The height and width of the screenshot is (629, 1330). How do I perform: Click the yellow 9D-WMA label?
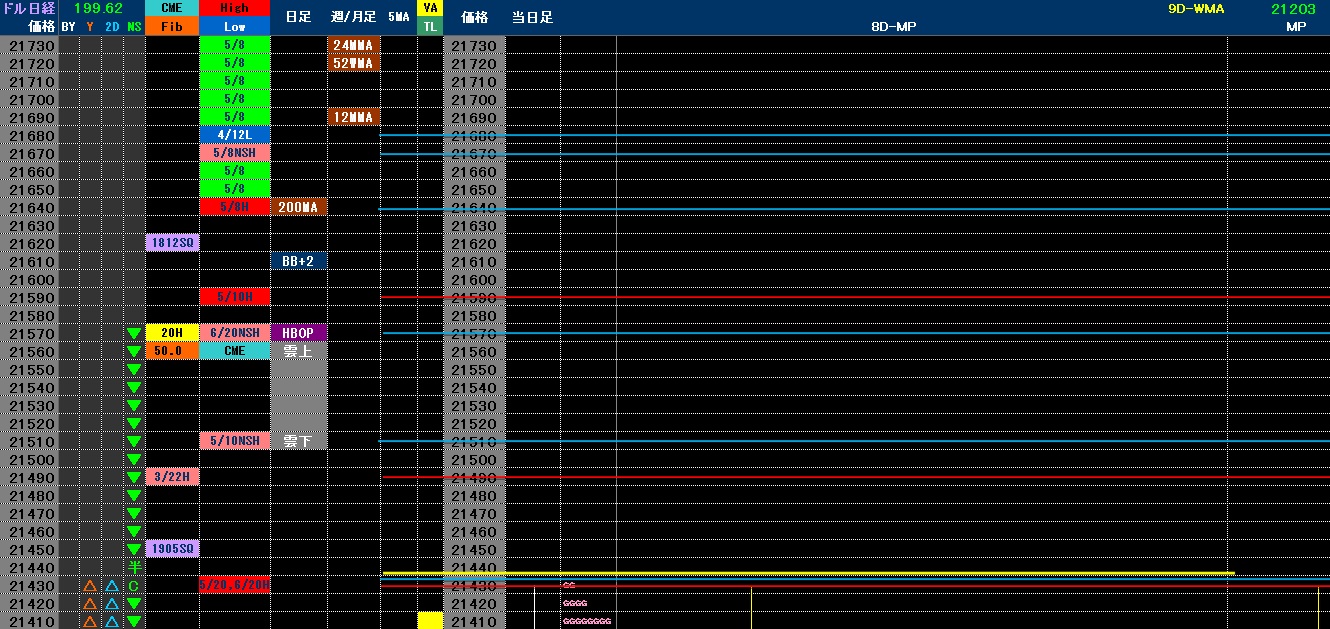1195,8
